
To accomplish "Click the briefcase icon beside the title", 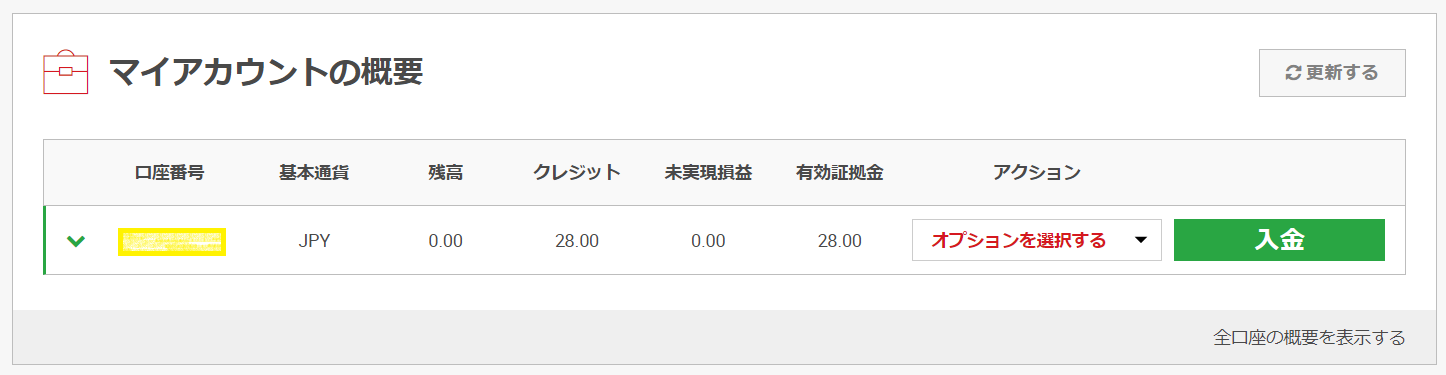I will (x=66, y=72).
